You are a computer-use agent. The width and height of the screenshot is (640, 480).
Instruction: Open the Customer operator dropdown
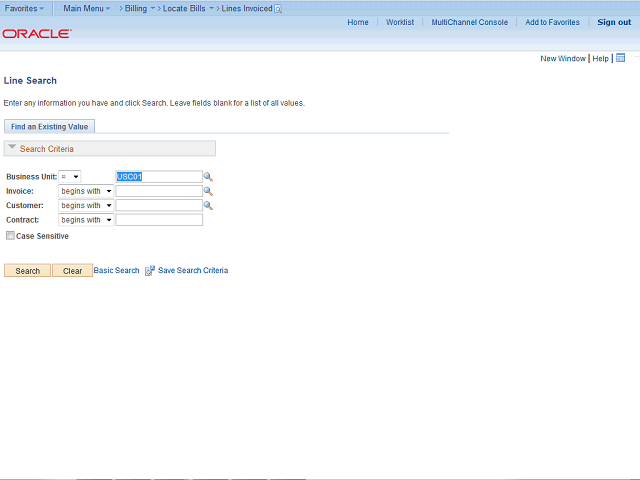point(86,205)
